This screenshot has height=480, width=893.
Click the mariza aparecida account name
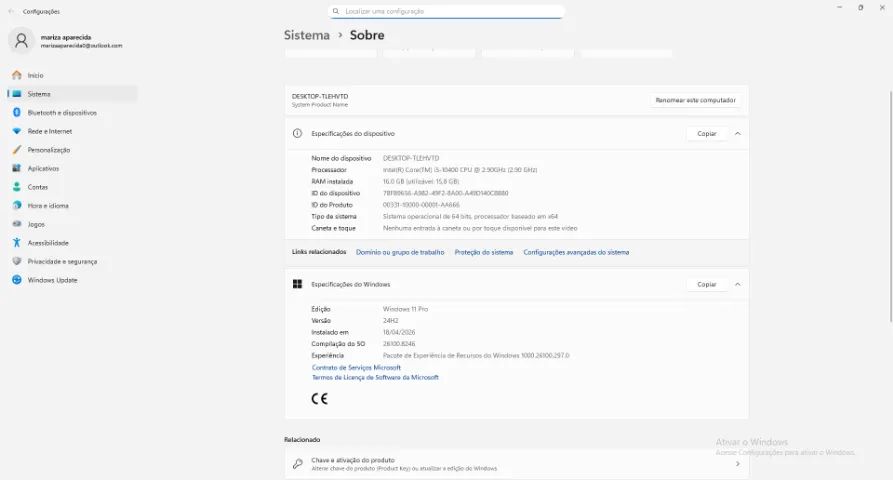[x=65, y=37]
